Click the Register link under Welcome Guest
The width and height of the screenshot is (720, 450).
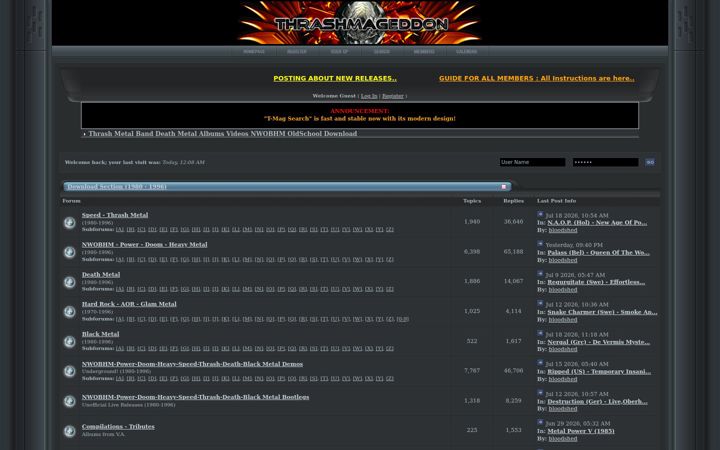coord(393,96)
